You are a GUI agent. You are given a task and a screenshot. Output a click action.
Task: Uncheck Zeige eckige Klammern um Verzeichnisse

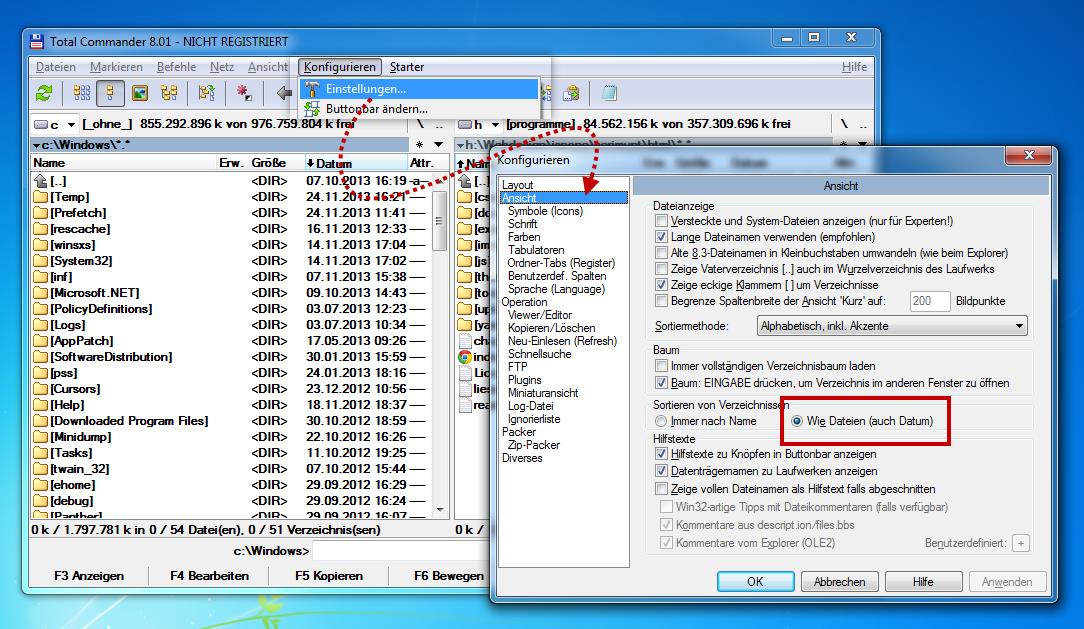tap(661, 285)
